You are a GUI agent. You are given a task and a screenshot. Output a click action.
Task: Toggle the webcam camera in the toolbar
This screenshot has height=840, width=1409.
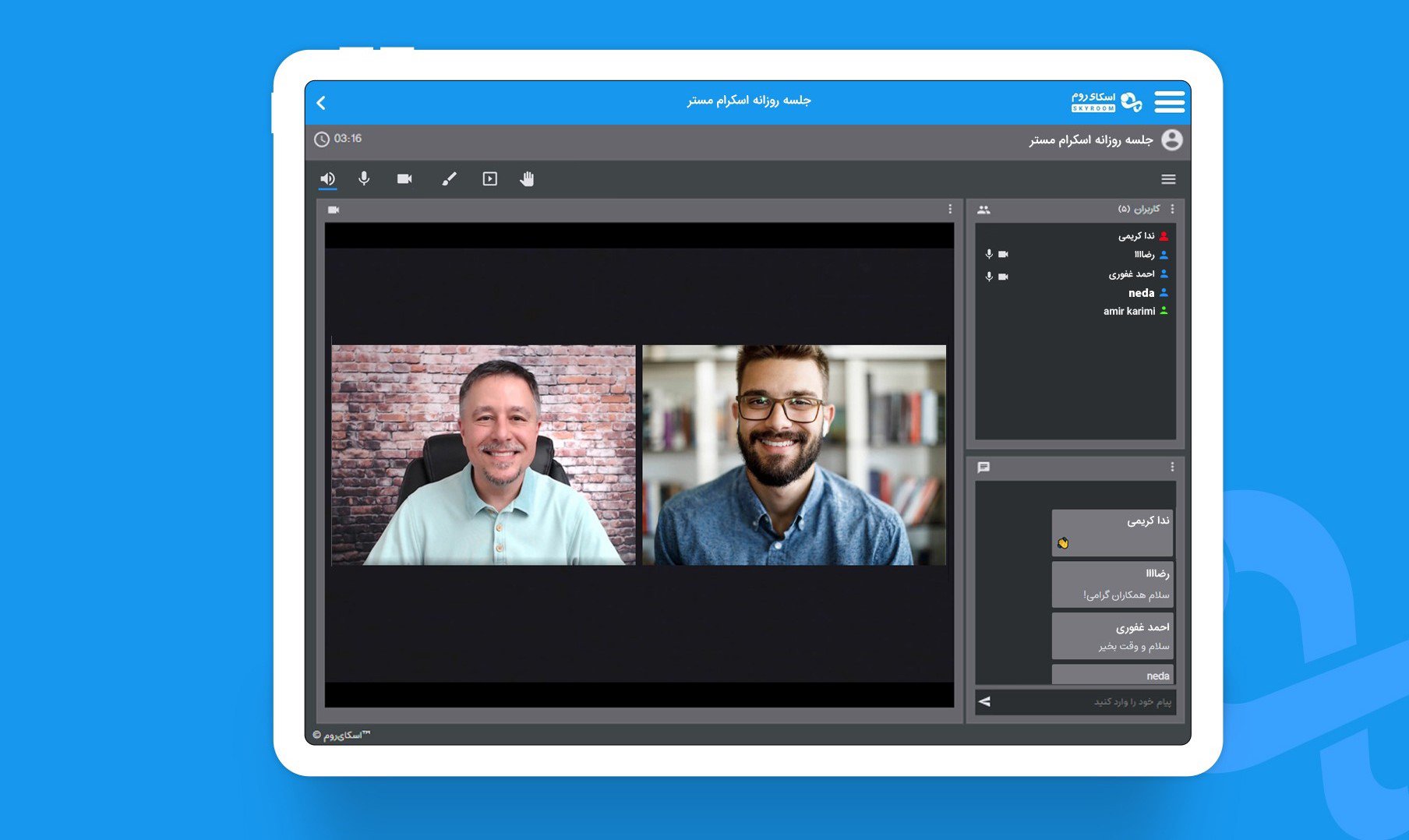[x=404, y=179]
